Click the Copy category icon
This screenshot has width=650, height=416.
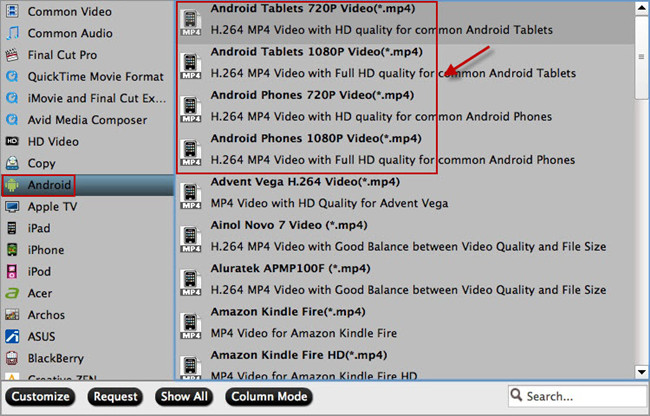(12, 163)
